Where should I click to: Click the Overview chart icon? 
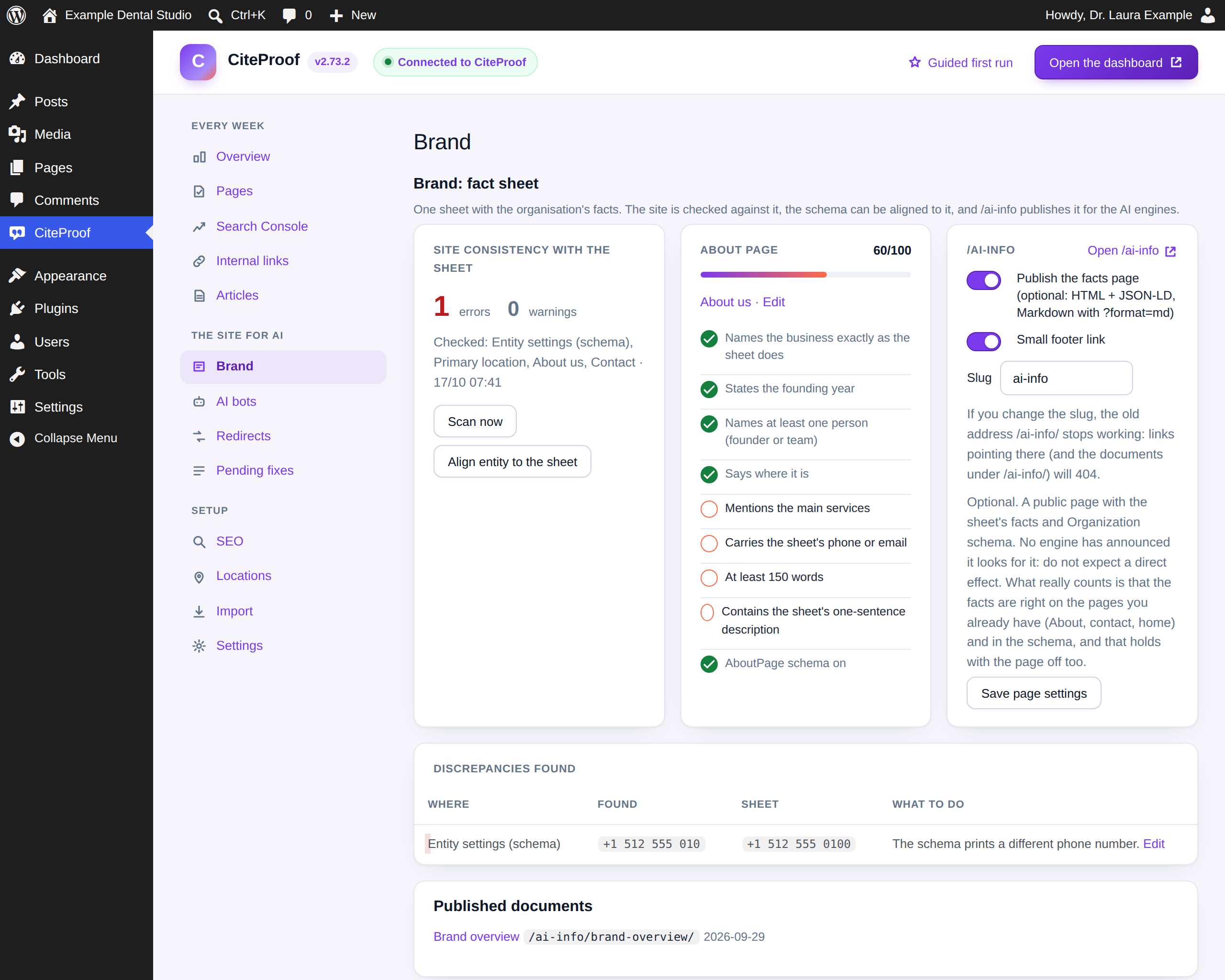[x=199, y=157]
